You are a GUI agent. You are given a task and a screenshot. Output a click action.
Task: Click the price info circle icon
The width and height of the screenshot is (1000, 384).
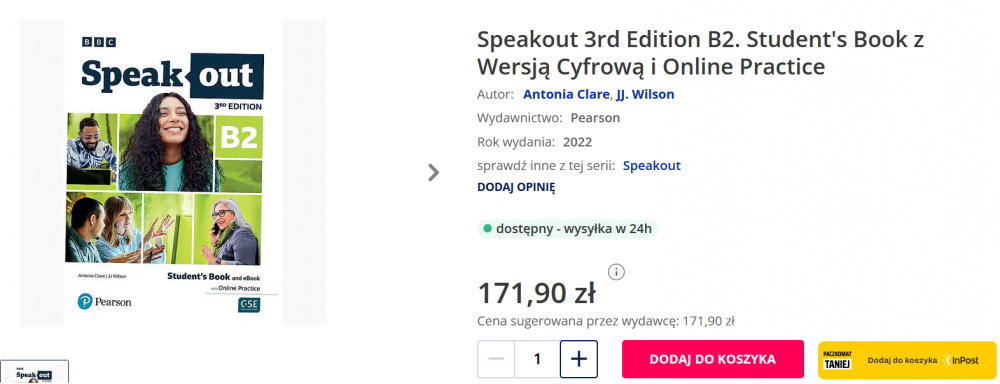tap(616, 272)
